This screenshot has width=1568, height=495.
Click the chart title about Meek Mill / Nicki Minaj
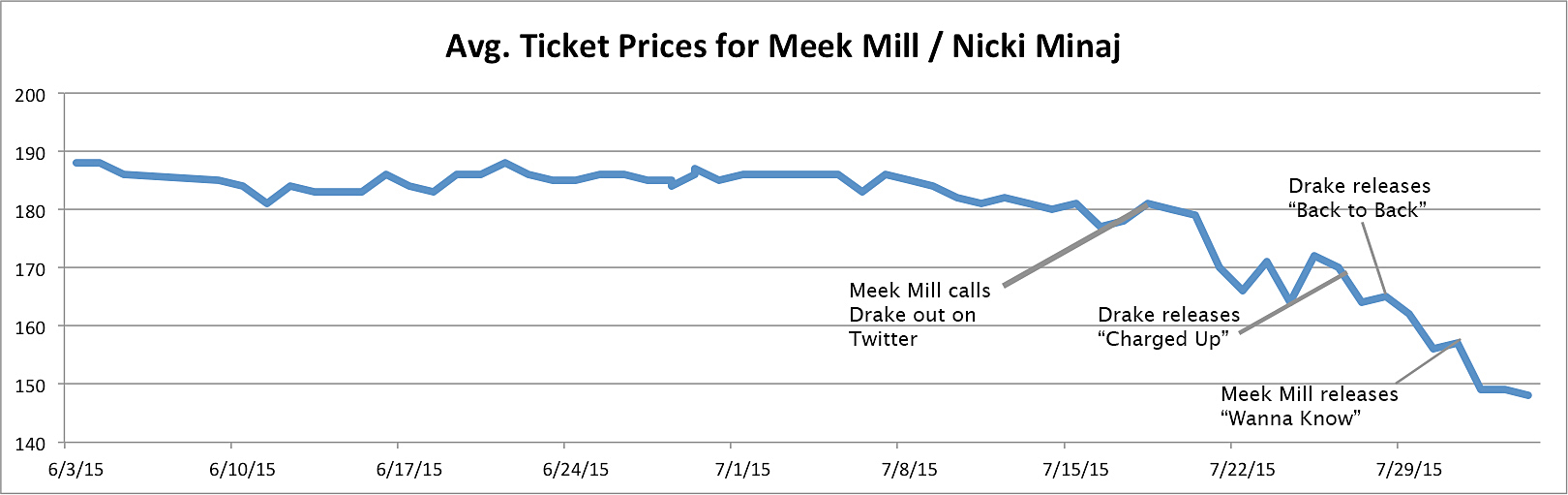(x=783, y=46)
